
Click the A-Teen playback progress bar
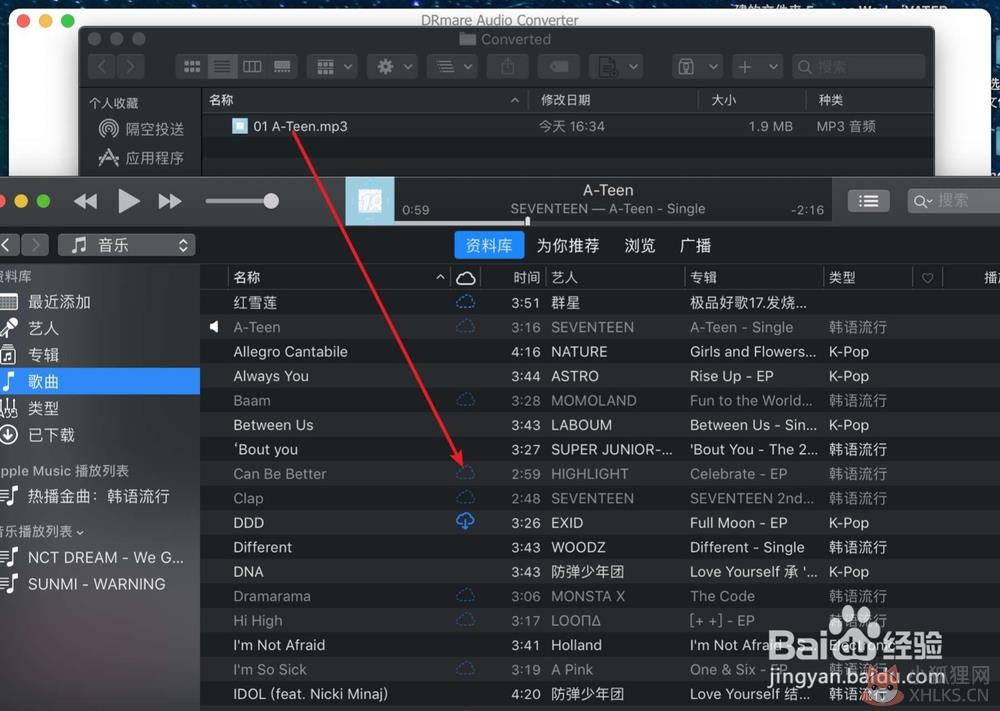pyautogui.click(x=613, y=222)
